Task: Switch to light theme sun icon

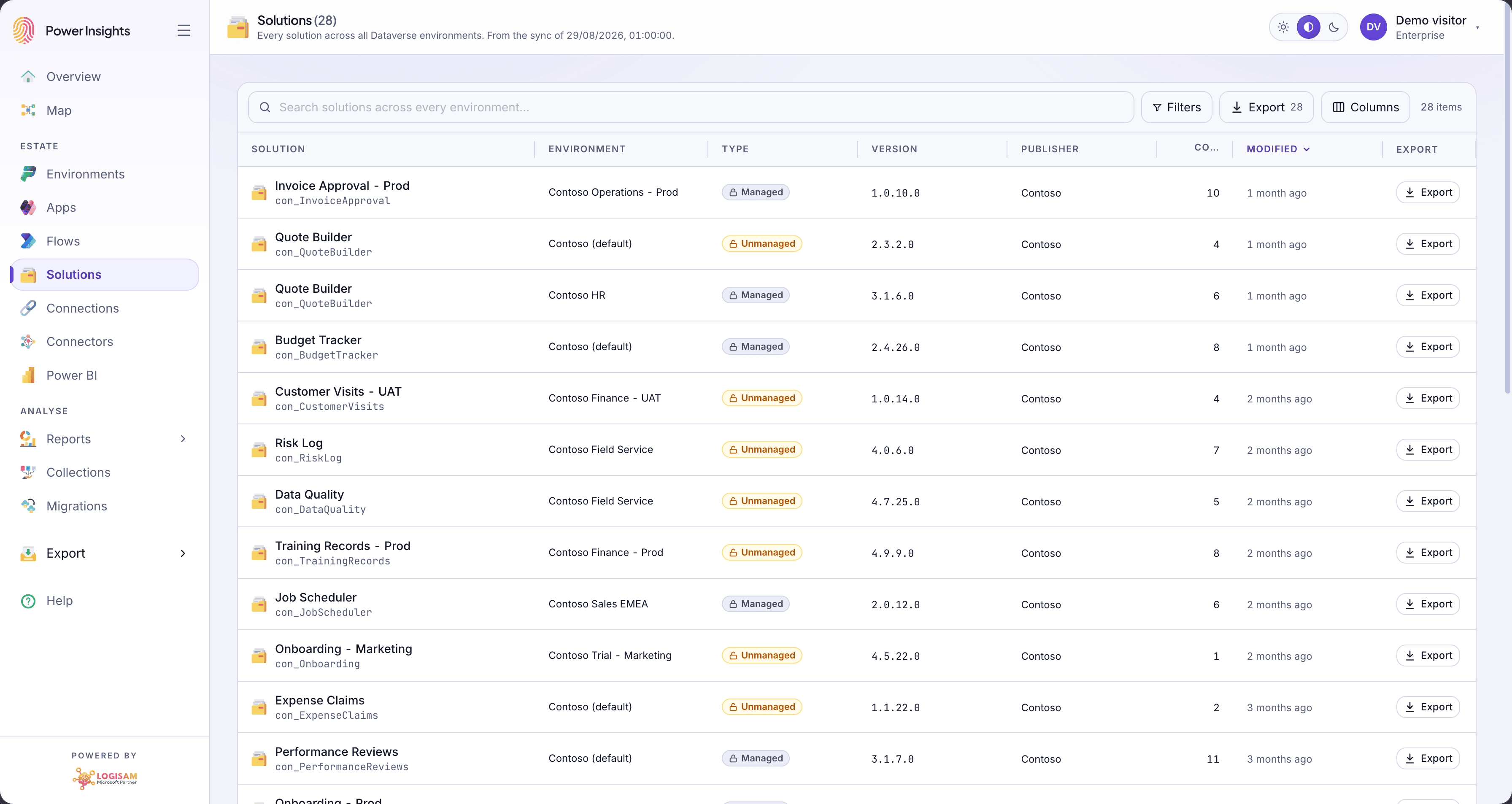Action: 1283,27
